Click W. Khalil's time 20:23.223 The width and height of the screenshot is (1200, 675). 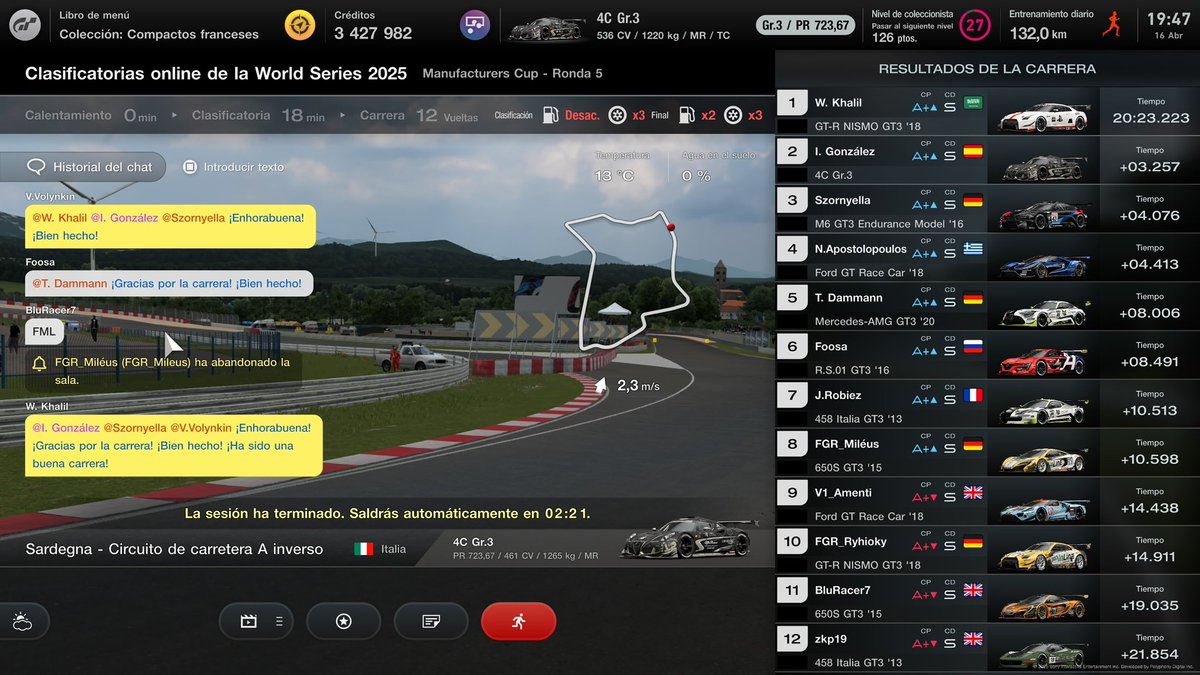pyautogui.click(x=1150, y=118)
